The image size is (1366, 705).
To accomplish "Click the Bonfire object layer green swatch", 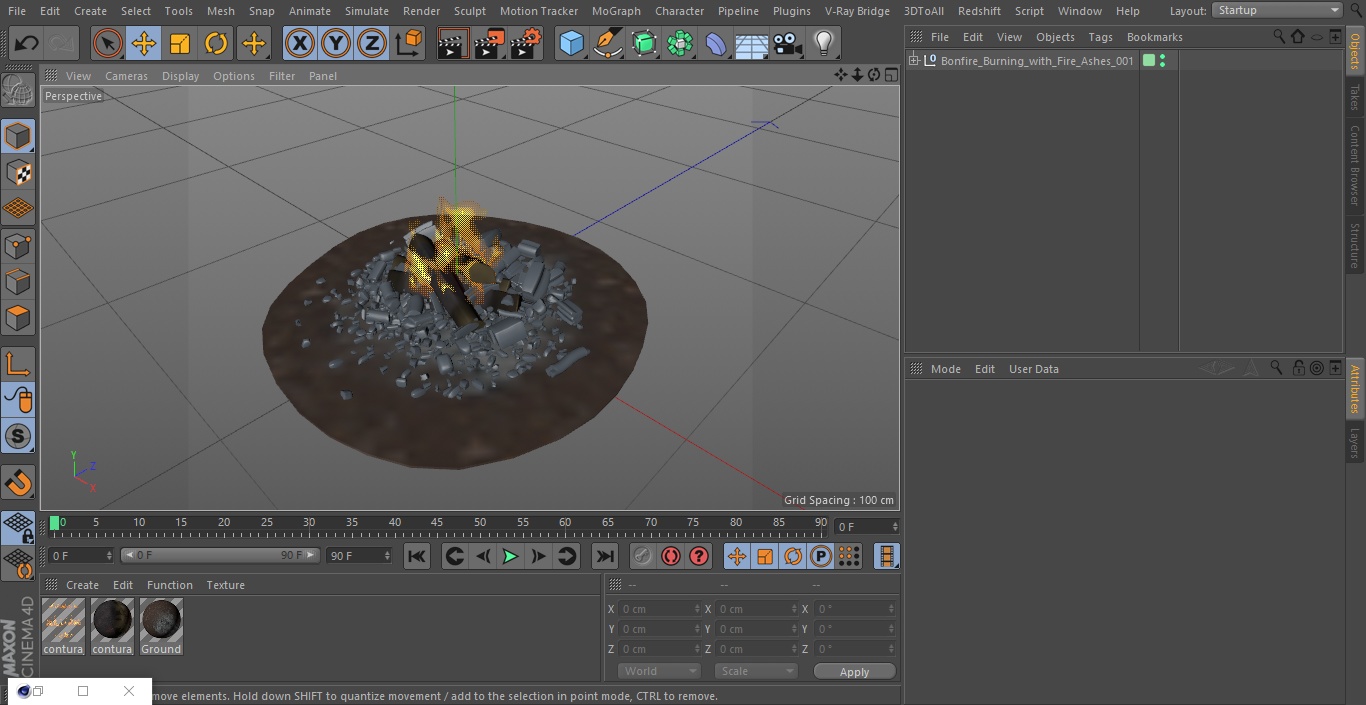I will (x=1149, y=61).
